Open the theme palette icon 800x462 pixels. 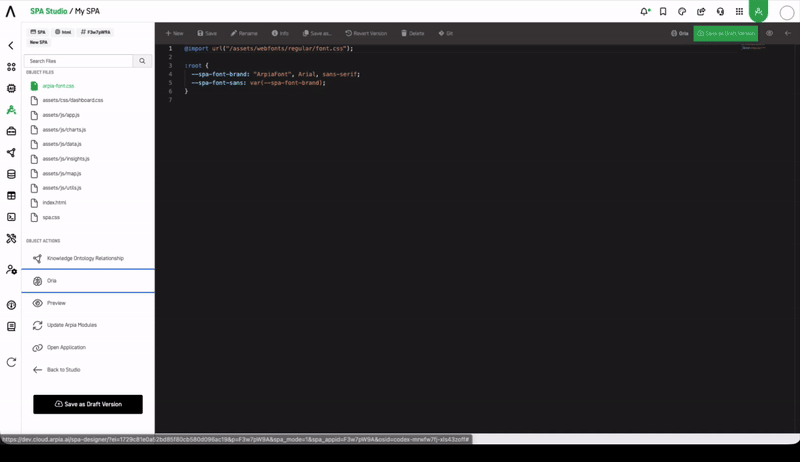coord(682,11)
